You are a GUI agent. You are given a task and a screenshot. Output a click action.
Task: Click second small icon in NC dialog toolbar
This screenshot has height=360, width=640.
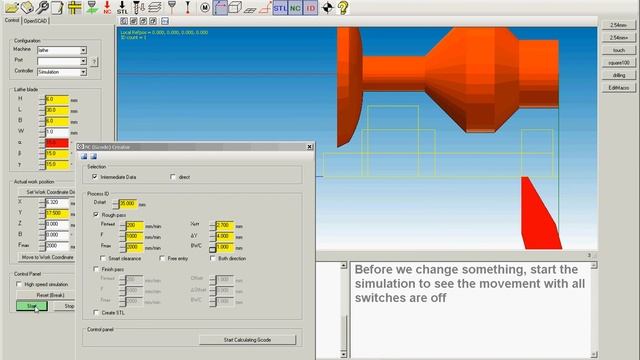pos(93,156)
